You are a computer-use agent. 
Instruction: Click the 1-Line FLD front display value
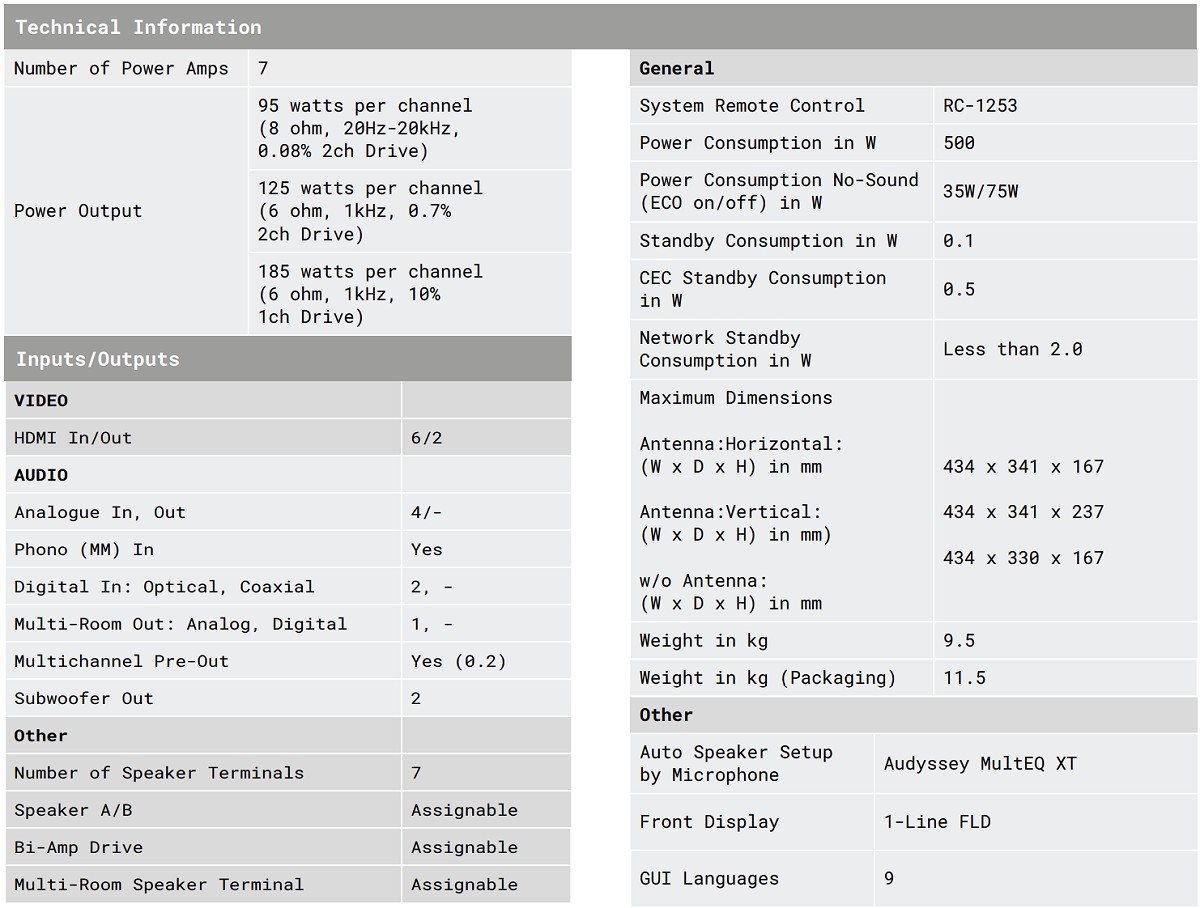pos(937,822)
